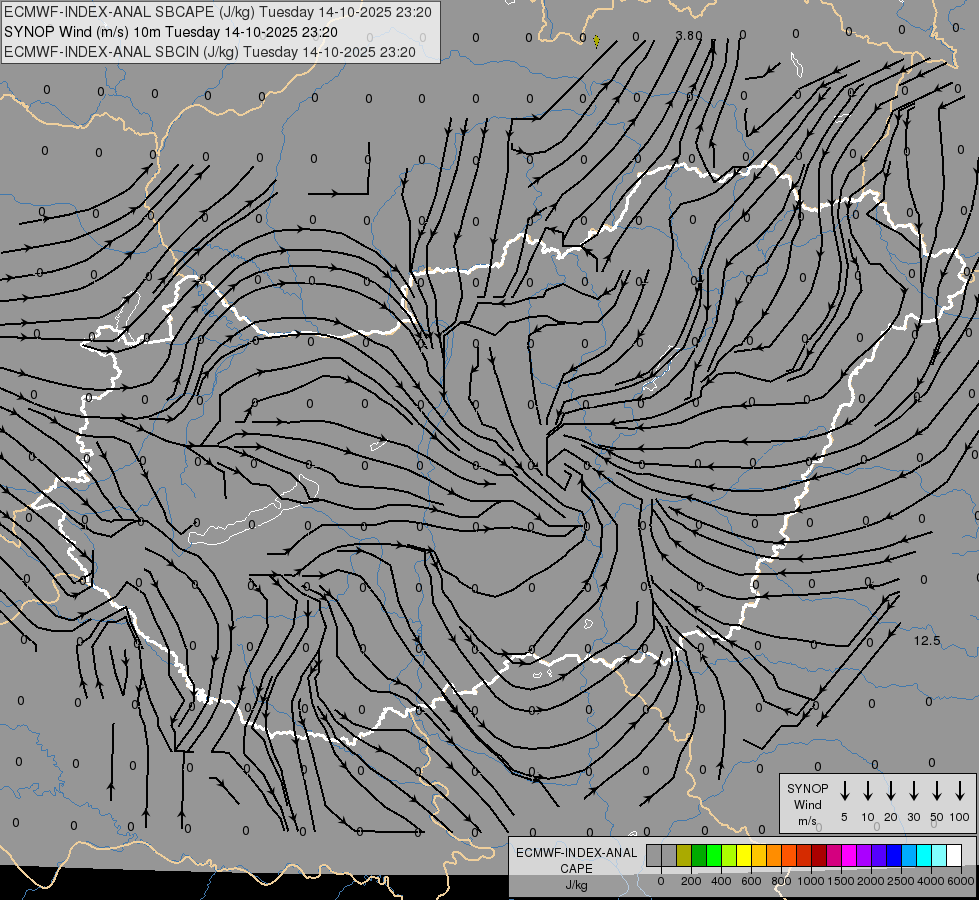Click the 12.5 CAPE value on the map
Screen dimensions: 979x900
(927, 641)
